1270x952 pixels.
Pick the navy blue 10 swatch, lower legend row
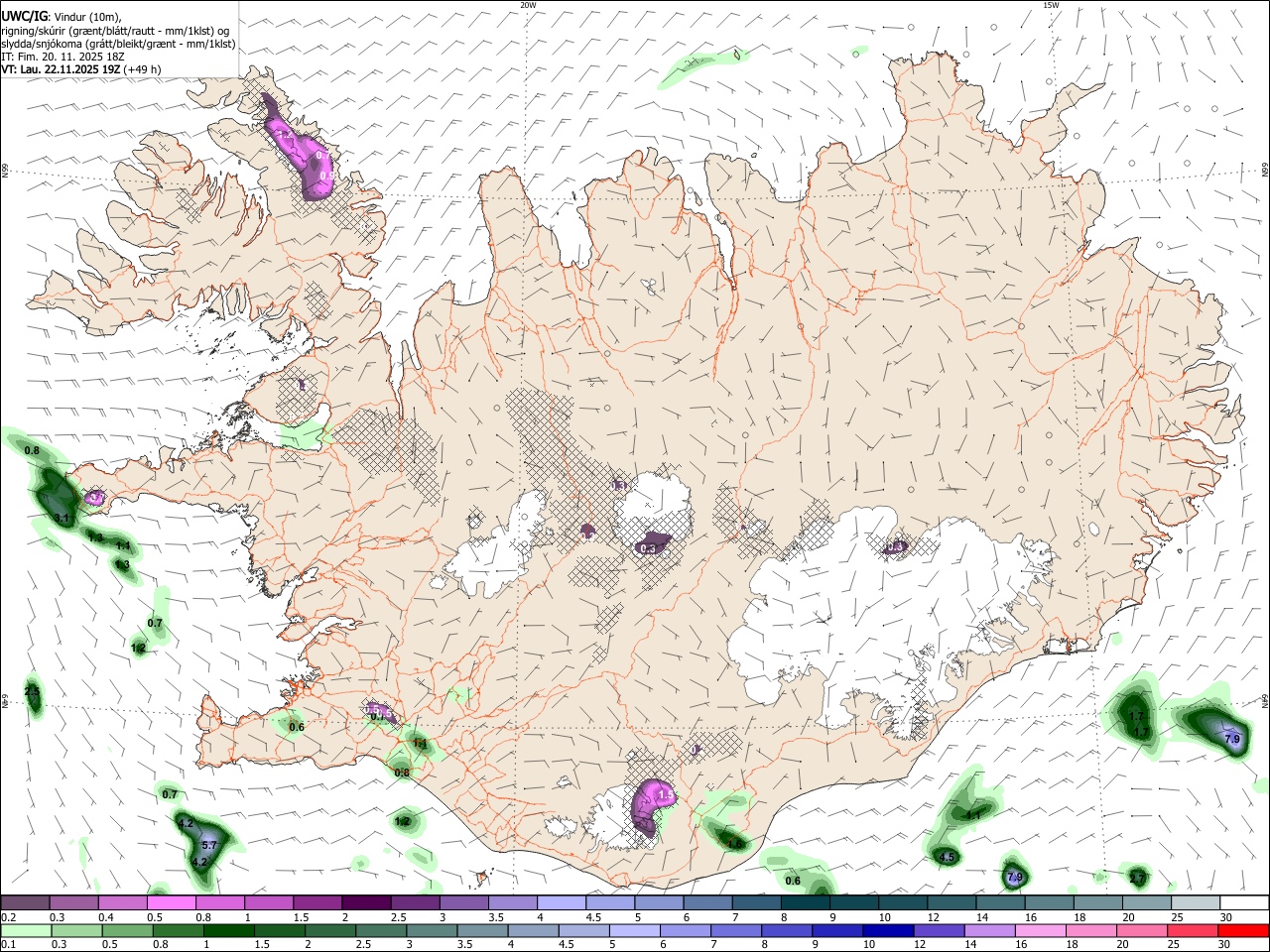[886, 931]
